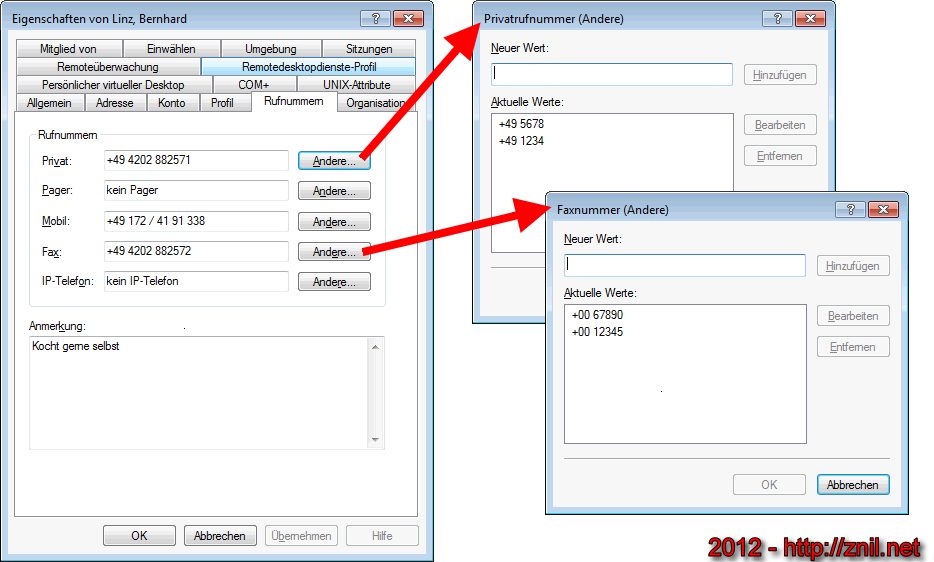Select the +00 67890 fax entry

[598, 315]
